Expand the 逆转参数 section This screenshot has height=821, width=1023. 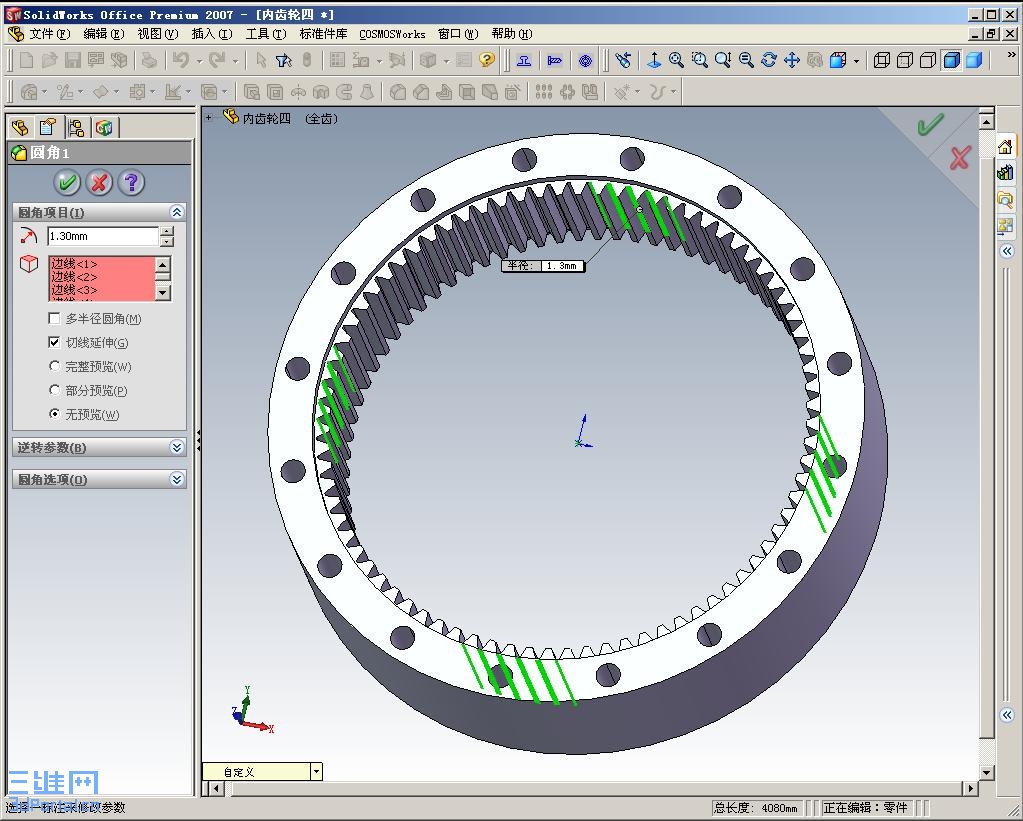coord(176,447)
